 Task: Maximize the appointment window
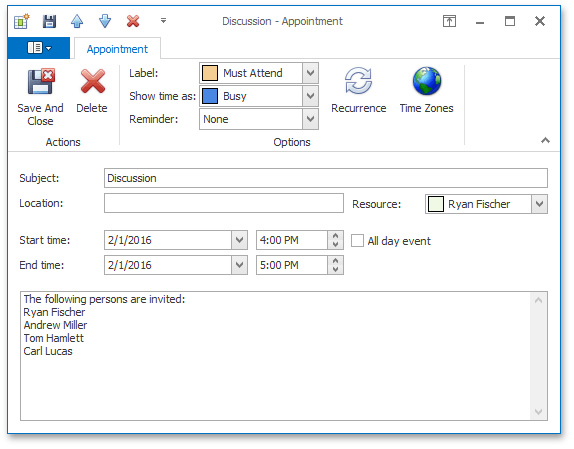[x=510, y=21]
